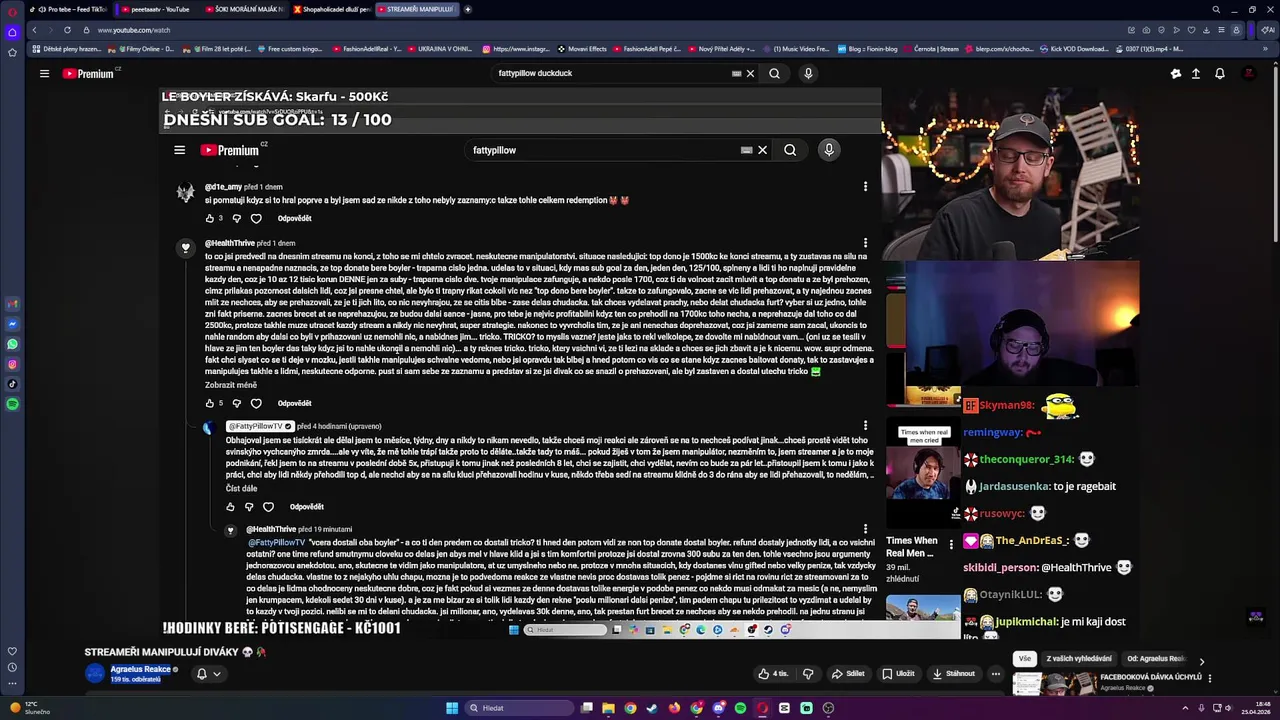
Task: Open 'FACEBOOKOVÁ DÁVKA ÚCHYLŮ' recommended video
Action: [1151, 677]
